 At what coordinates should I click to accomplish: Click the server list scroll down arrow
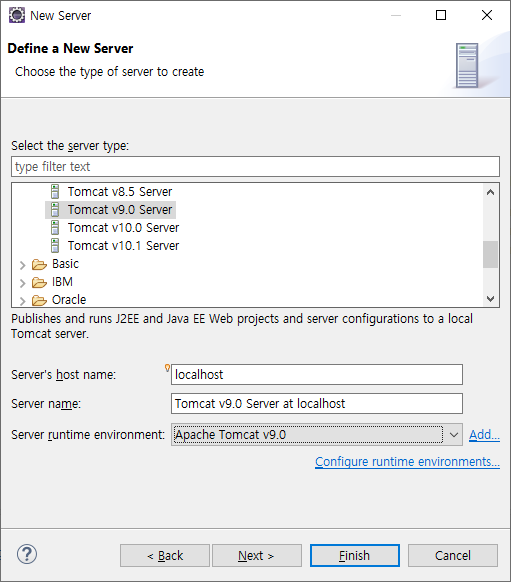[491, 298]
